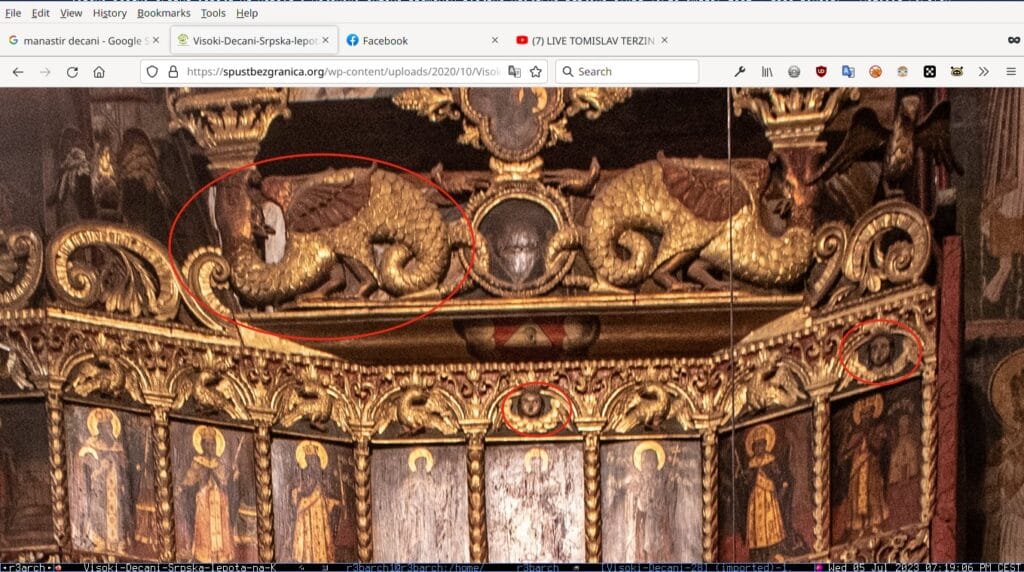Viewport: 1024px width, 572px height.
Task: Open the translator extension icon
Action: tap(848, 72)
